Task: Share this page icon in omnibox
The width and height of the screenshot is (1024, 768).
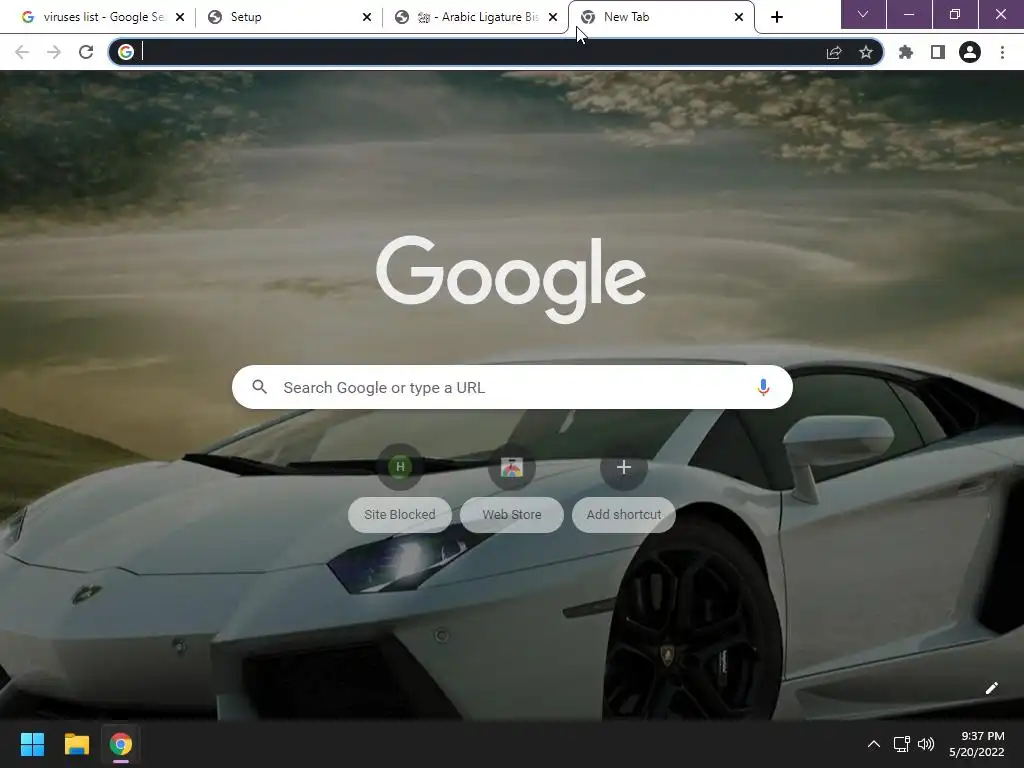Action: pyautogui.click(x=834, y=52)
